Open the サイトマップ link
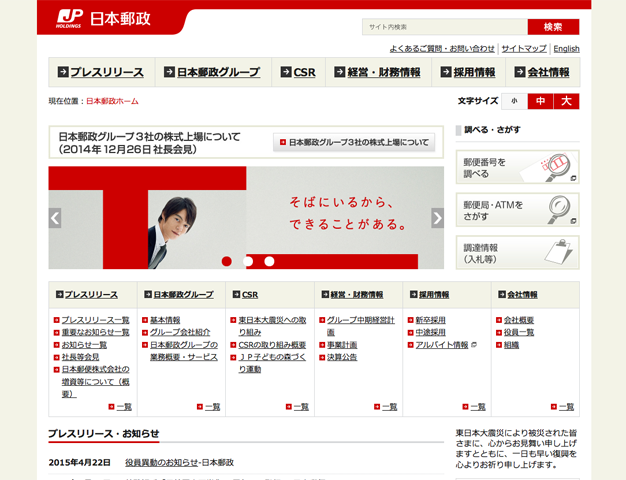626x480 pixels. (524, 49)
